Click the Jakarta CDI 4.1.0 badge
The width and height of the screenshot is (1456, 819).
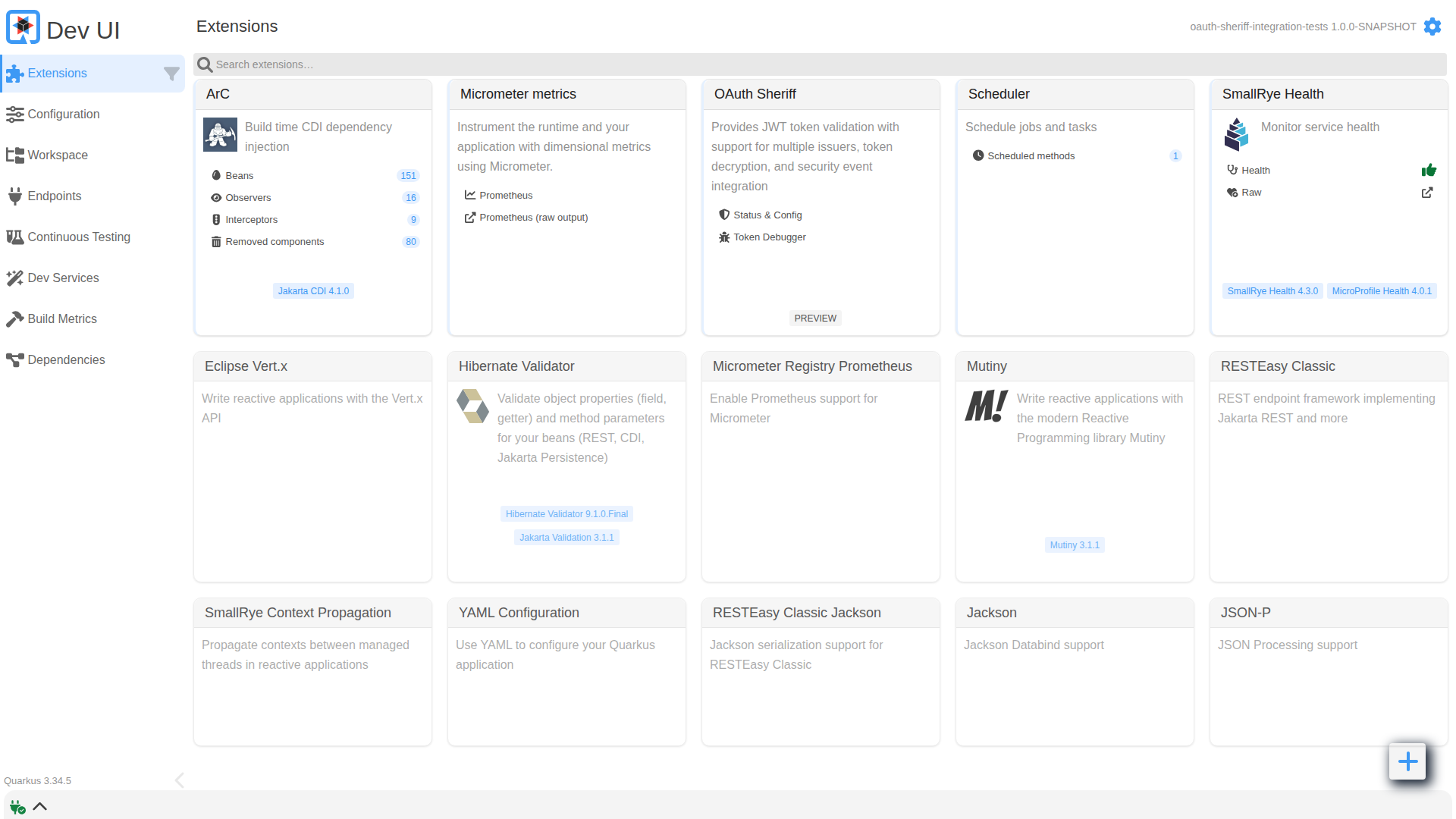pos(313,291)
